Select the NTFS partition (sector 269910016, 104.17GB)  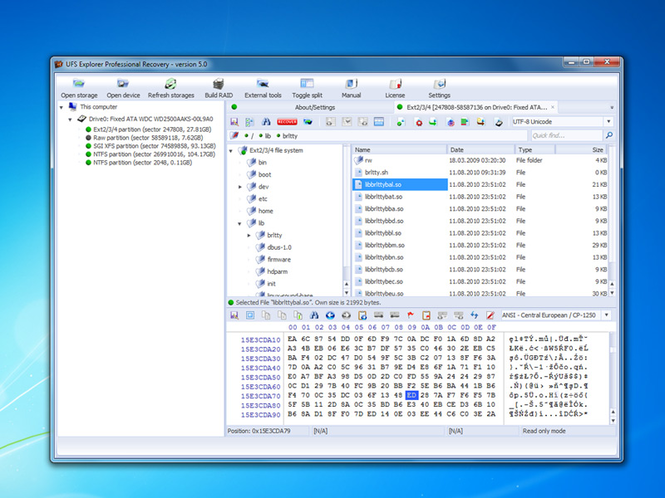(x=154, y=154)
